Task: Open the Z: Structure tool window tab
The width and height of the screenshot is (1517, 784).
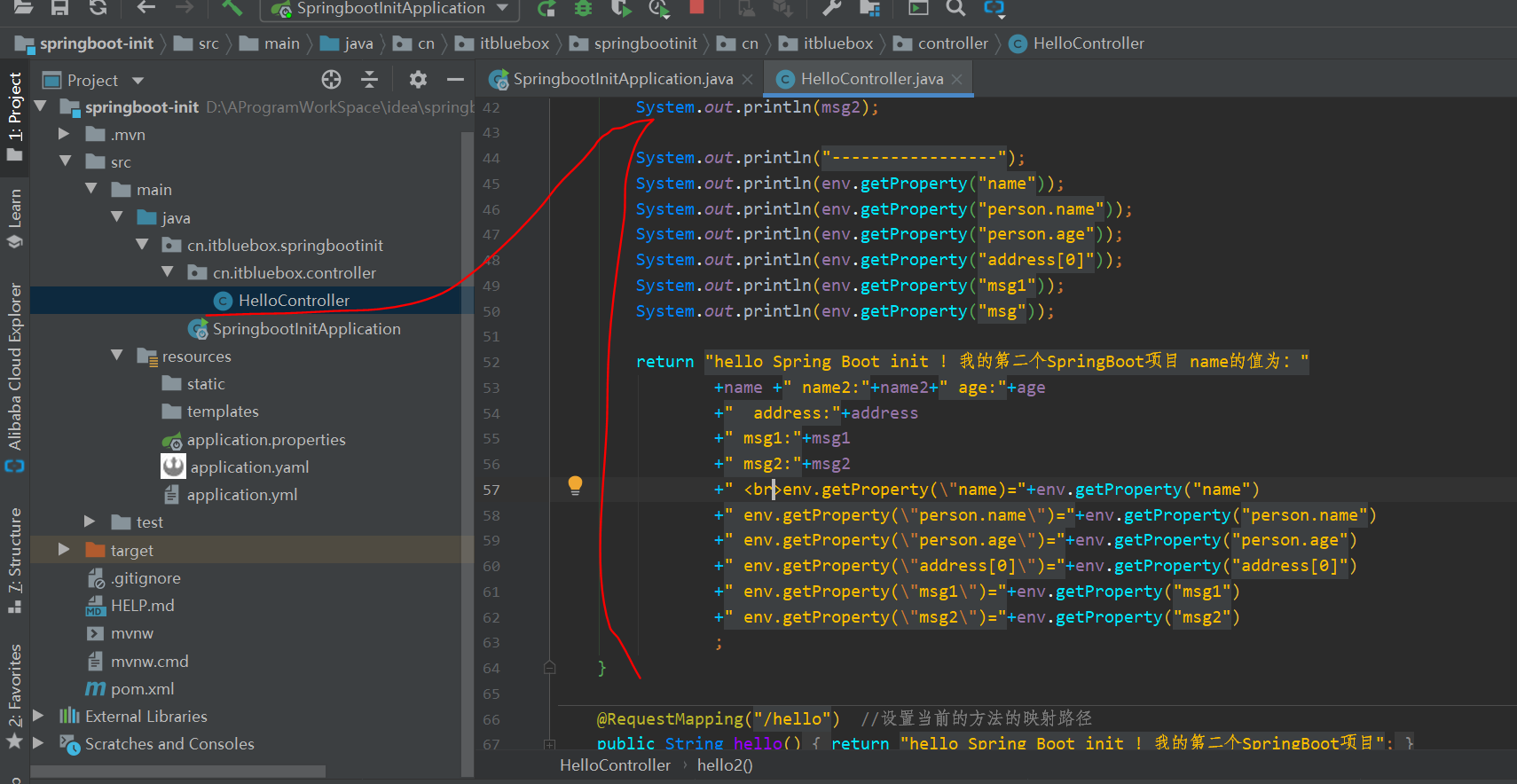Action: coord(14,559)
